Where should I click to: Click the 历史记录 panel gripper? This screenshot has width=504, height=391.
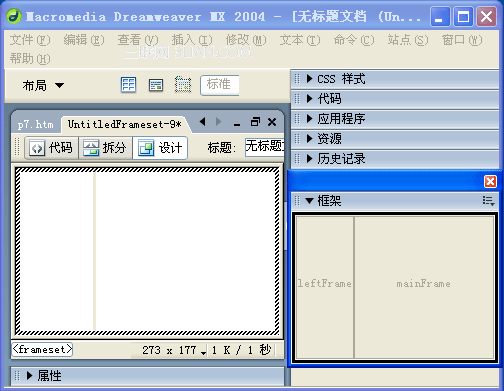[297, 159]
